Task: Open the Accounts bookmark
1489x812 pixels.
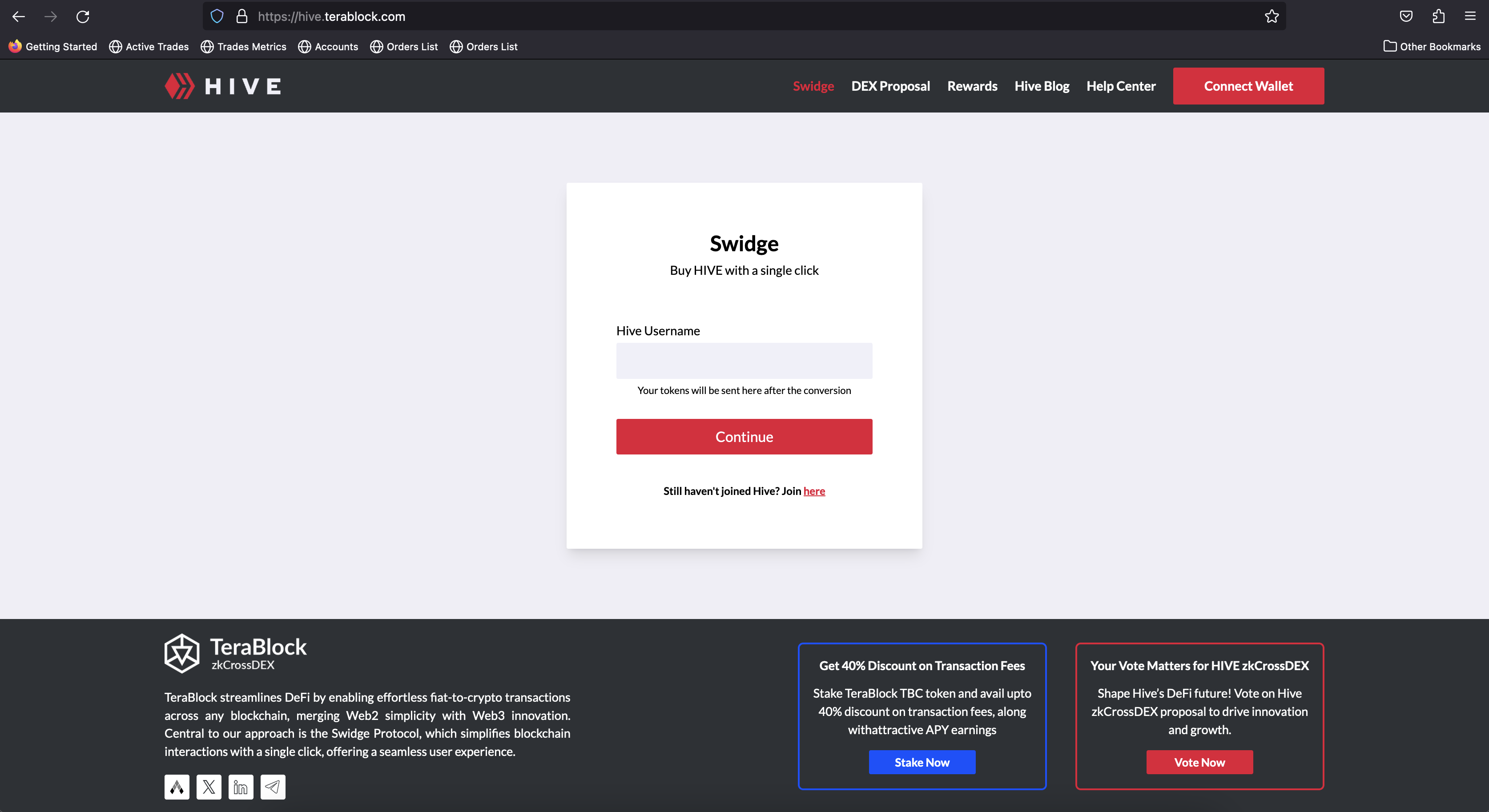Action: 328,46
